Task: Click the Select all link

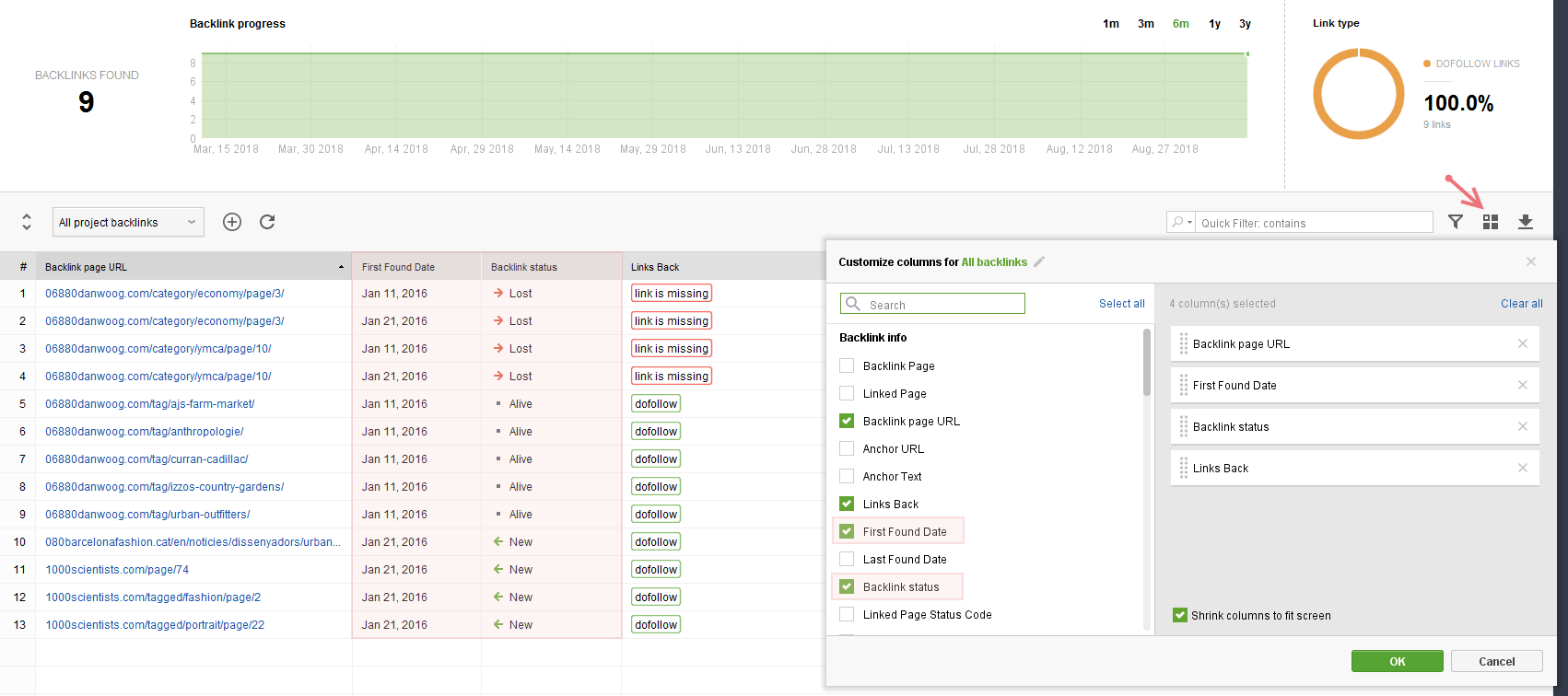Action: 1121,304
